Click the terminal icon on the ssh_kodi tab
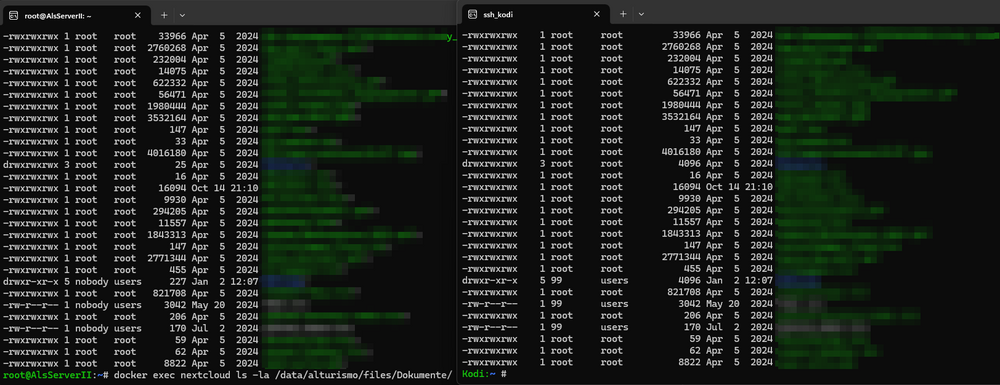Viewport: 1000px width, 385px height. [473, 14]
